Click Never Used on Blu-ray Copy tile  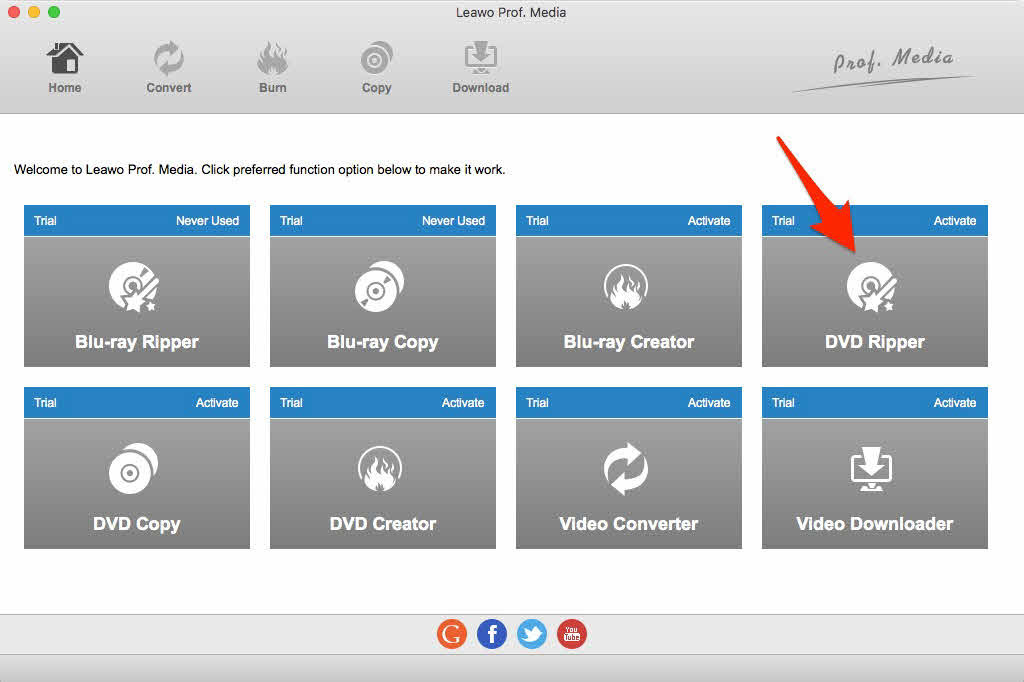click(453, 221)
